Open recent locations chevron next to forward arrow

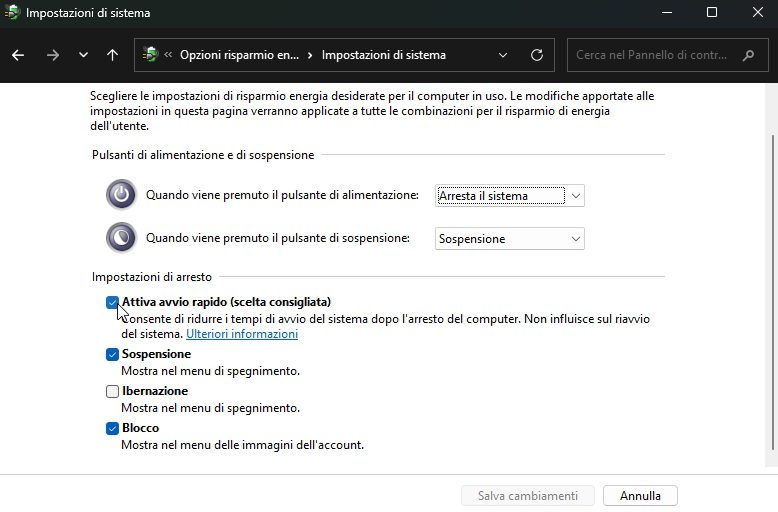[83, 55]
